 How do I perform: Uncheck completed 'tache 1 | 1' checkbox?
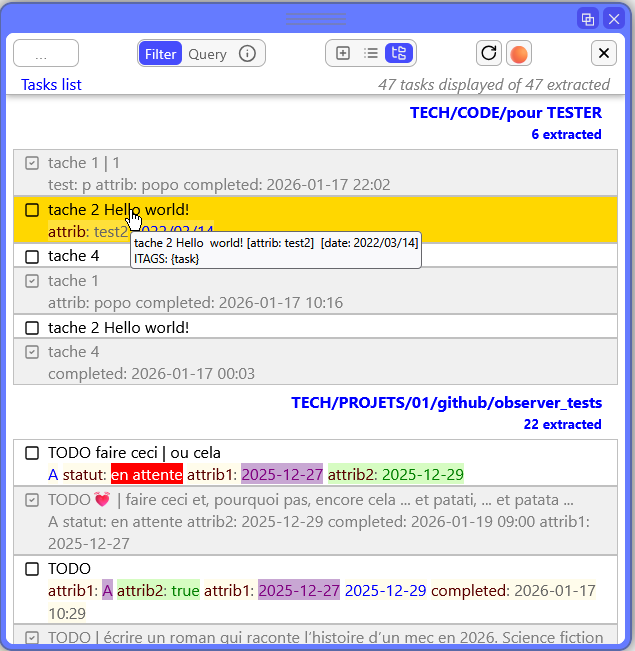coord(32,163)
